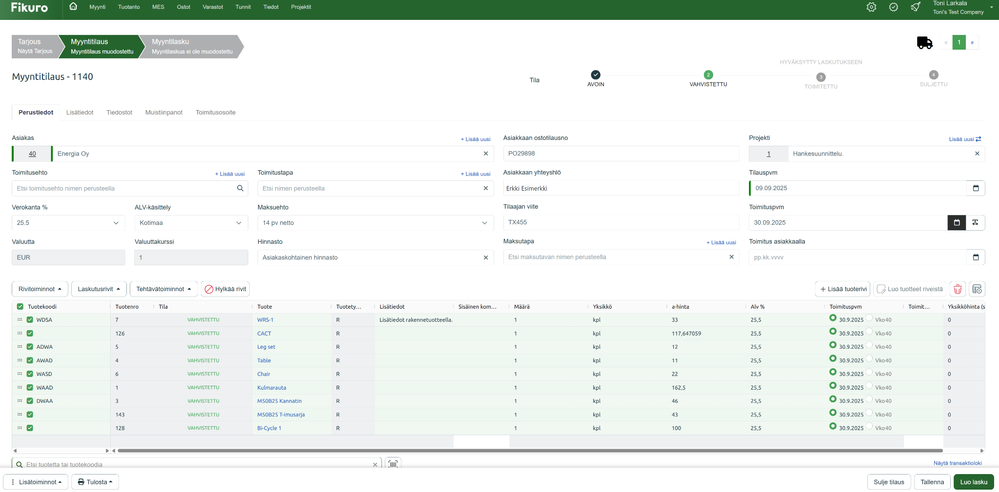Screen dimensions: 999x492
Task: Click the Hylkää rivit button
Action: click(x=226, y=289)
